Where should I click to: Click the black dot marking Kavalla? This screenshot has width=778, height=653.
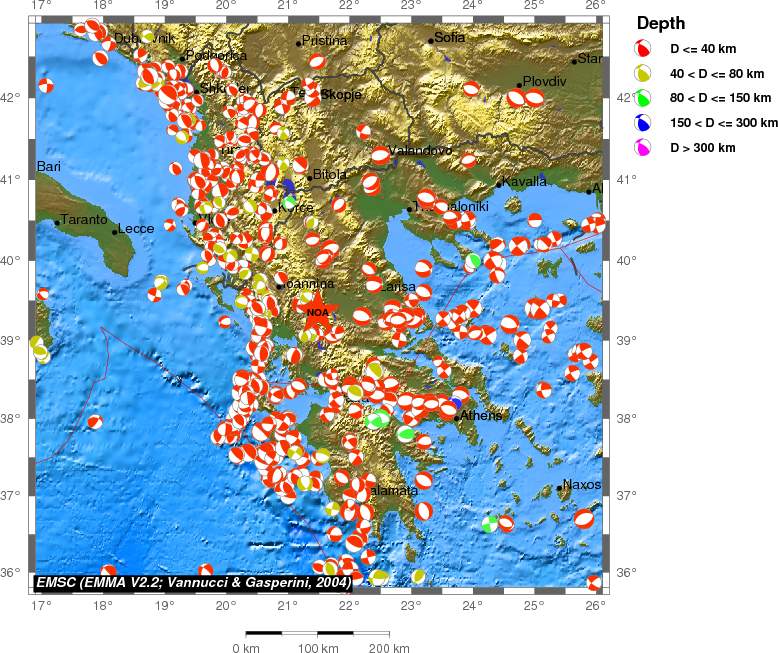[x=499, y=185]
